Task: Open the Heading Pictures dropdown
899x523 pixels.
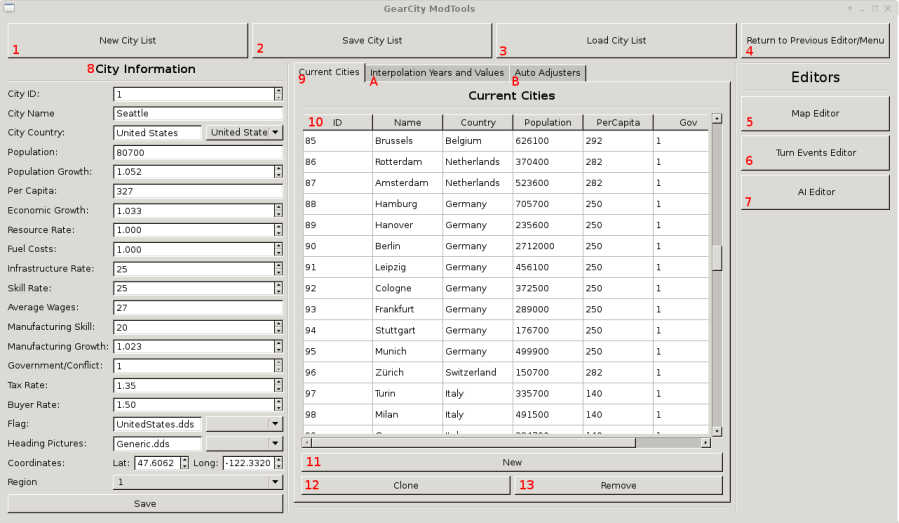Action: pos(274,443)
